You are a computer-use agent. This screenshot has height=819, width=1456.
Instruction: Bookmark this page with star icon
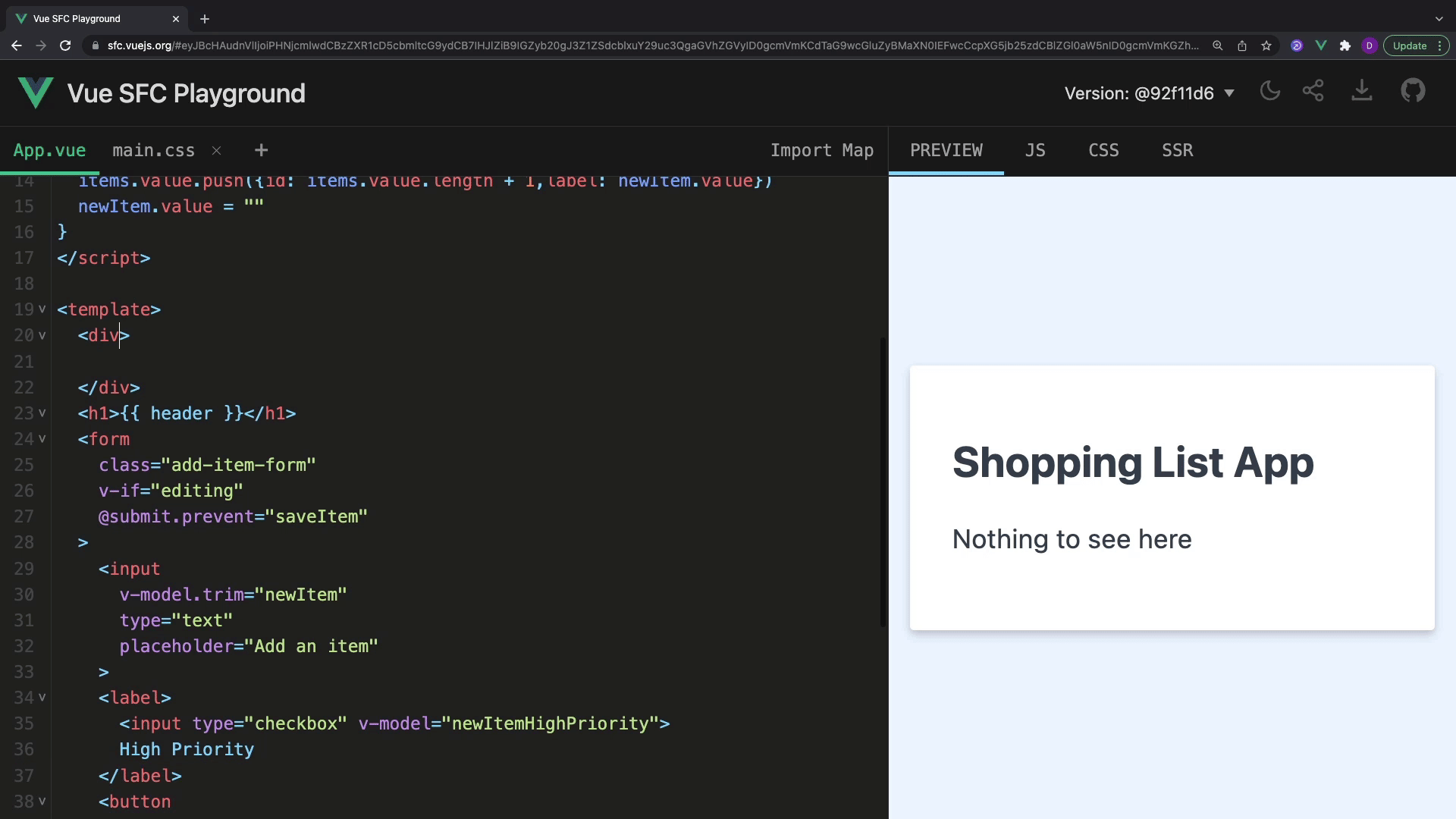[1266, 45]
